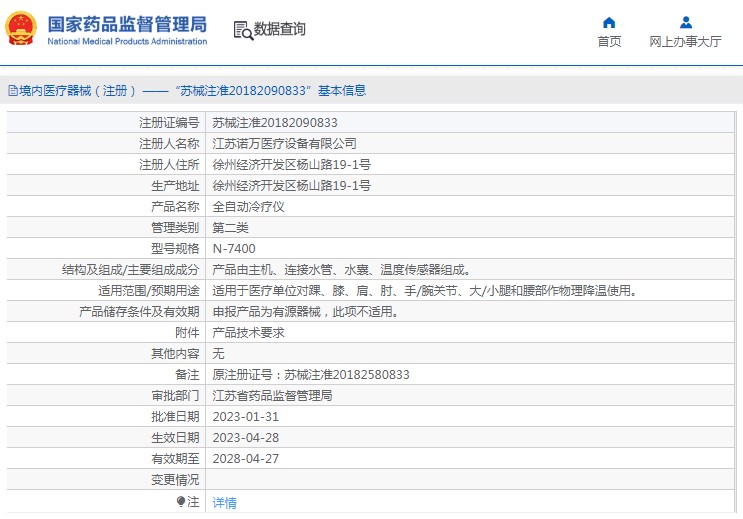Click the 注册人名称 row label

(x=169, y=144)
